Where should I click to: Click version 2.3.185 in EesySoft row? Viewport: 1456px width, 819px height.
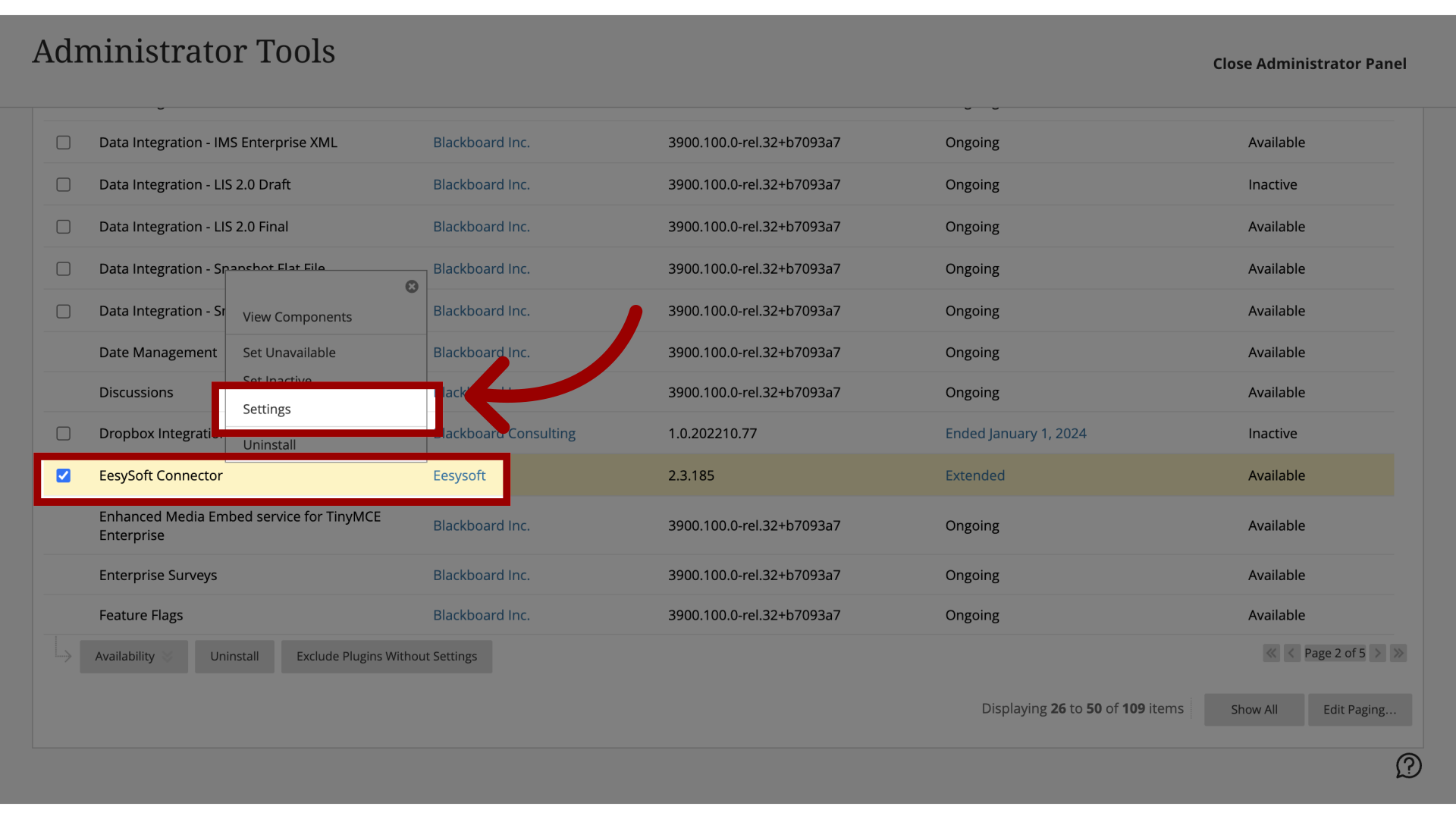pyautogui.click(x=691, y=475)
